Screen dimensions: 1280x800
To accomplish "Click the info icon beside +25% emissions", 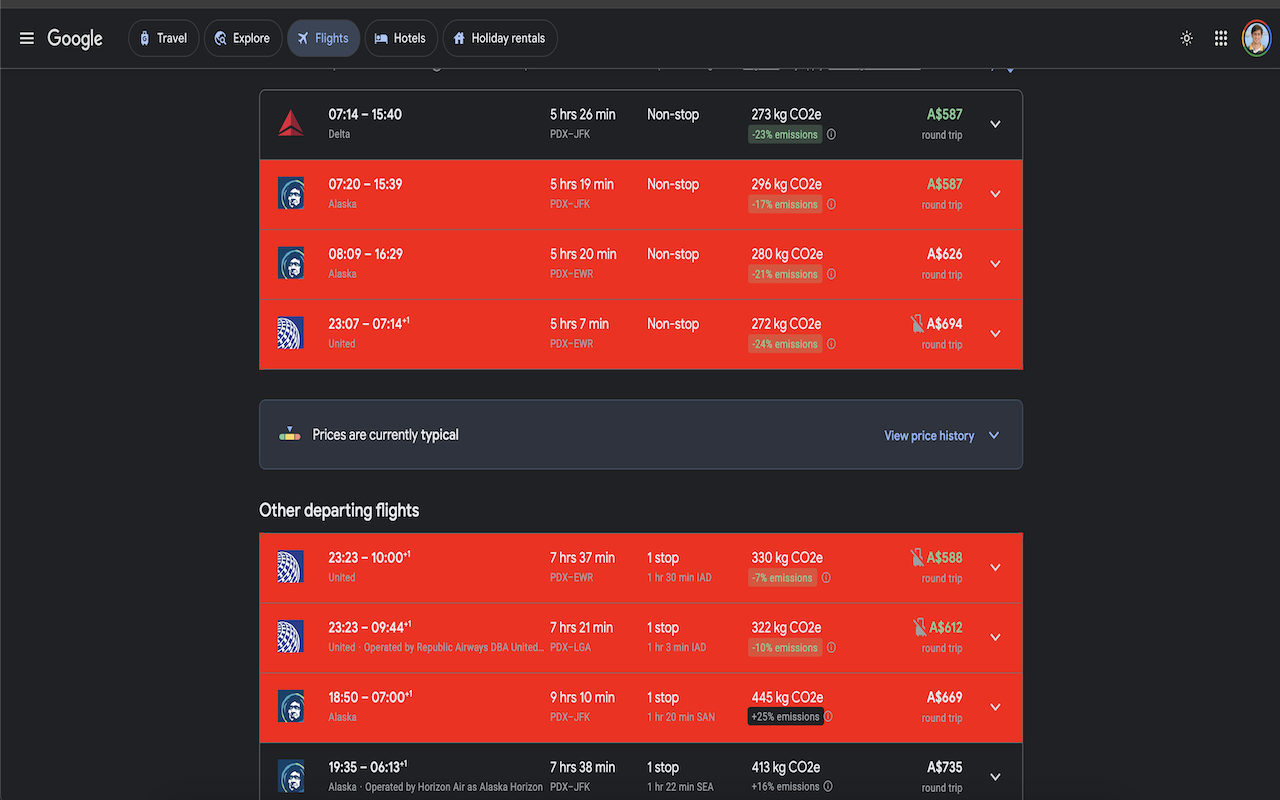I will (x=831, y=716).
